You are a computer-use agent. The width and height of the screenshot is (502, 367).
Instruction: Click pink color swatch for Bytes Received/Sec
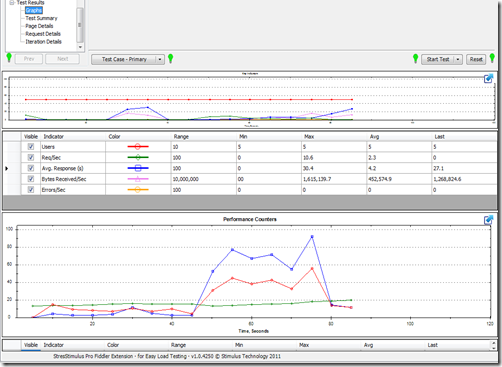[x=138, y=179]
